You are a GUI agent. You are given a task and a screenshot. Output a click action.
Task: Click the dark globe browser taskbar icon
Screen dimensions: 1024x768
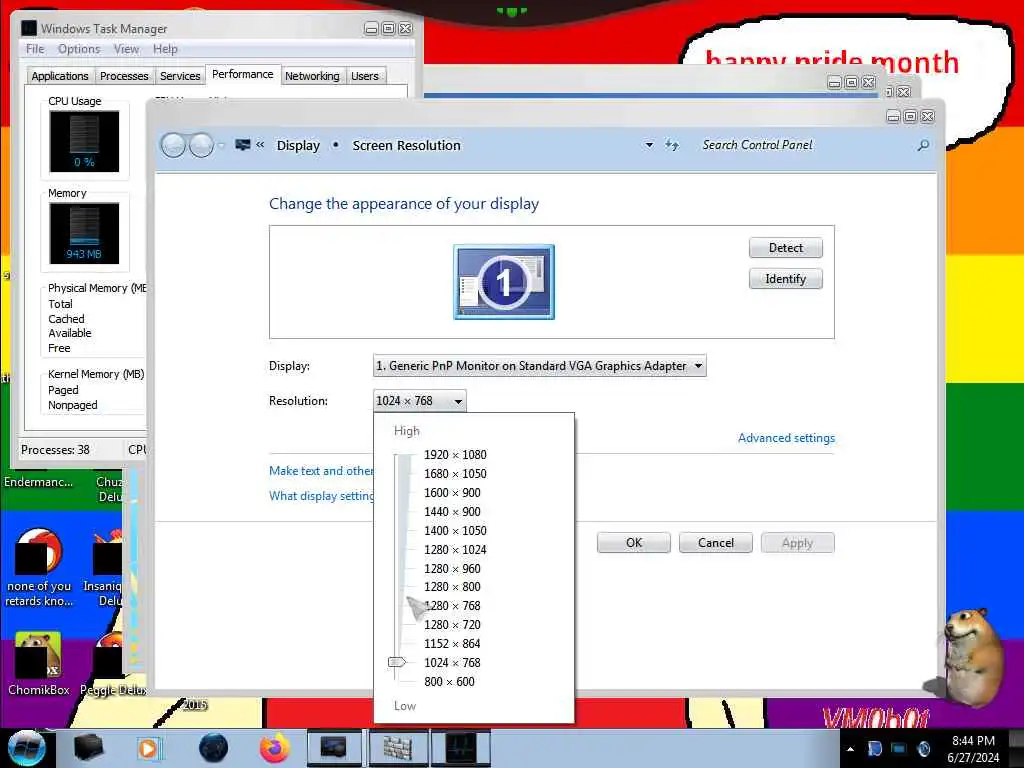click(x=213, y=748)
